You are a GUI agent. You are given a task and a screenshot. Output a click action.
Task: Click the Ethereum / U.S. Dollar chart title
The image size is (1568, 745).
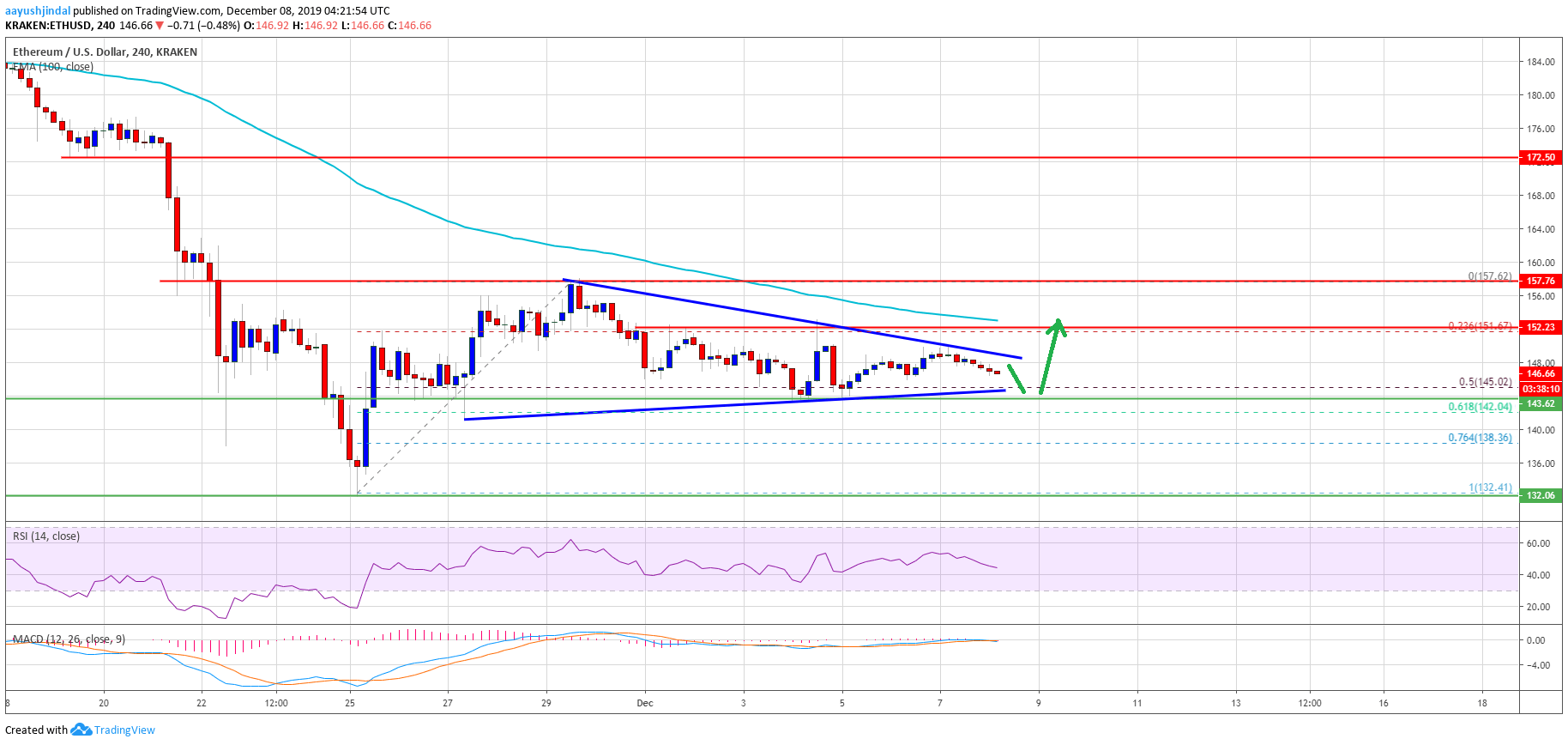click(105, 52)
